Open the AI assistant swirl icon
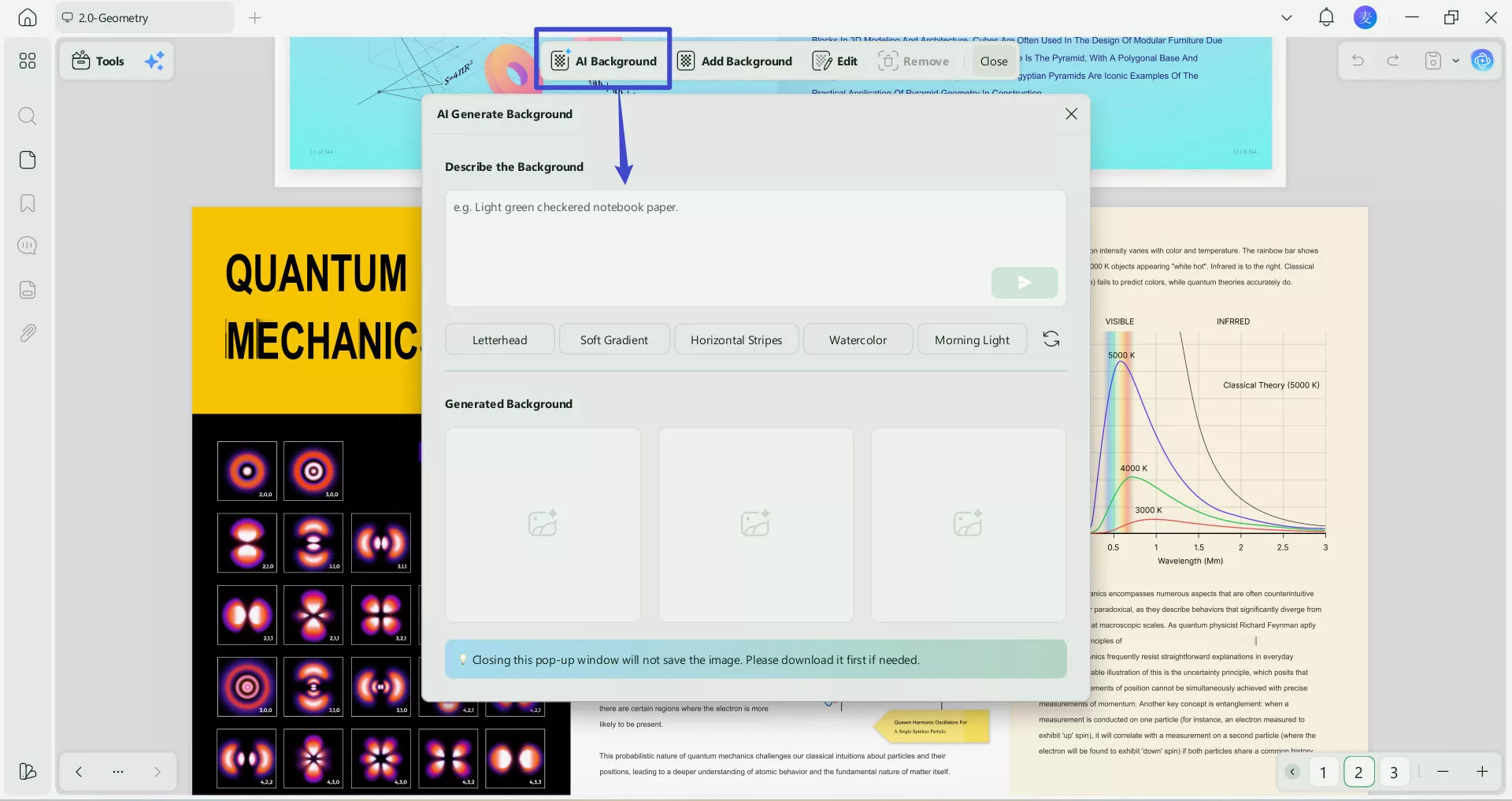Image resolution: width=1512 pixels, height=801 pixels. click(1482, 61)
